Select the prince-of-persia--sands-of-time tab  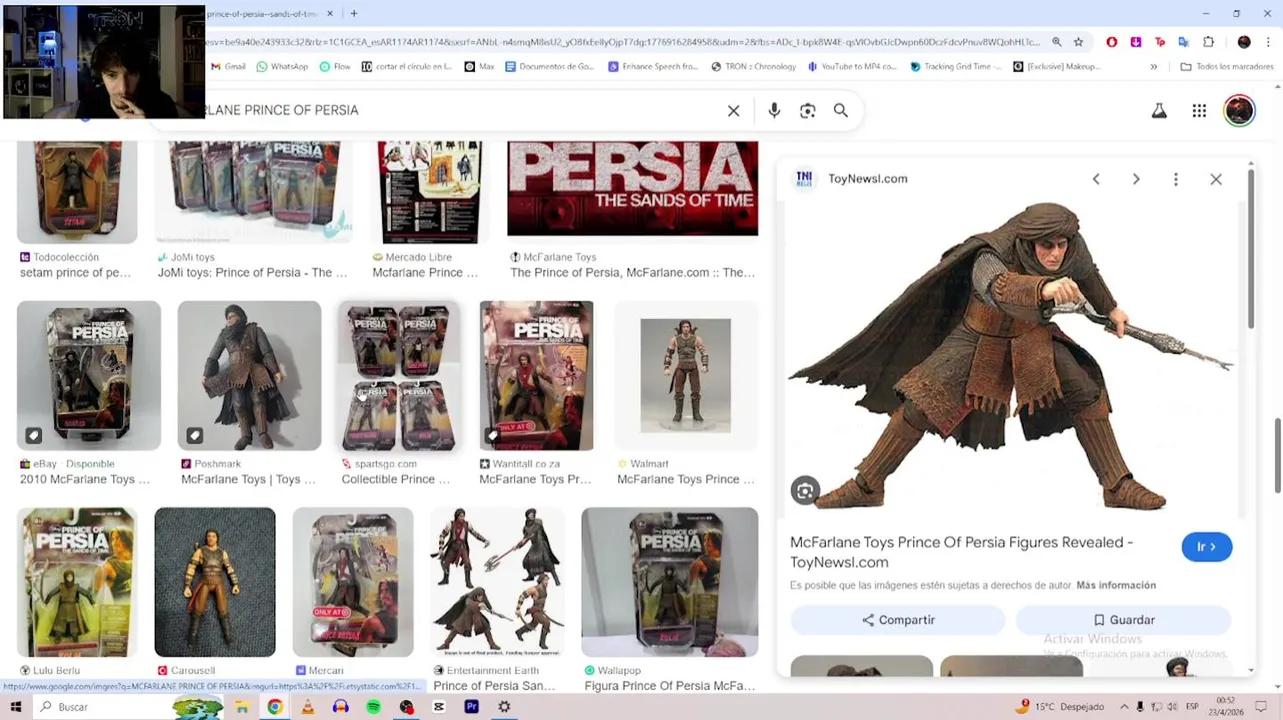click(264, 14)
